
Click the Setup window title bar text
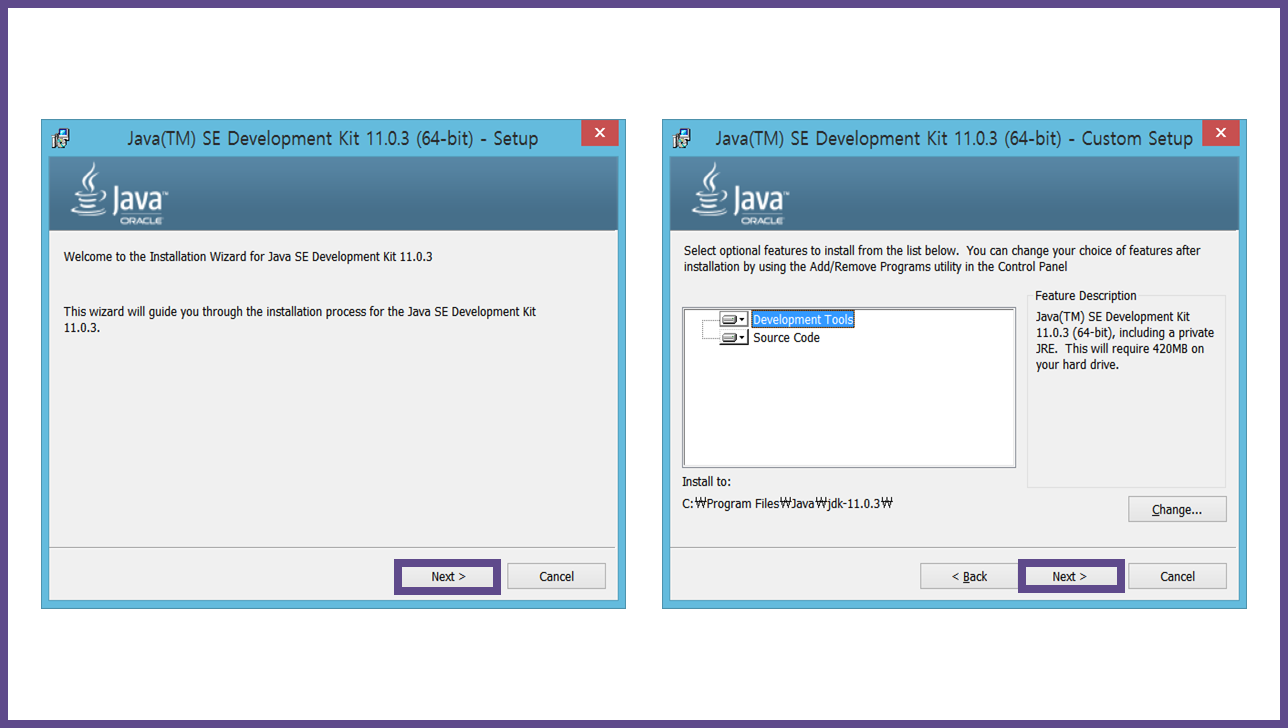click(x=333, y=139)
